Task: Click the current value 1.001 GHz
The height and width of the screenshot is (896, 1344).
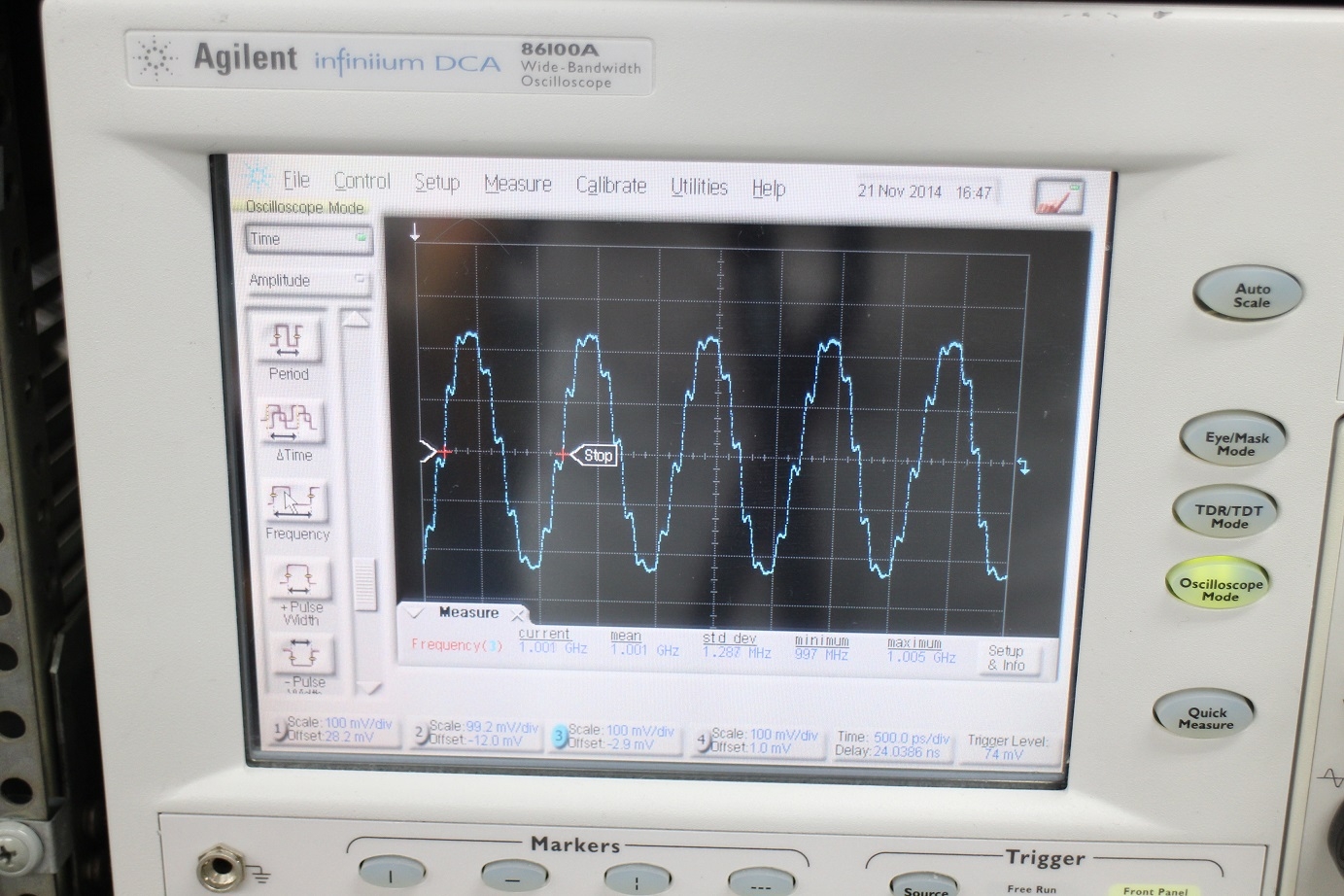Action: (553, 648)
